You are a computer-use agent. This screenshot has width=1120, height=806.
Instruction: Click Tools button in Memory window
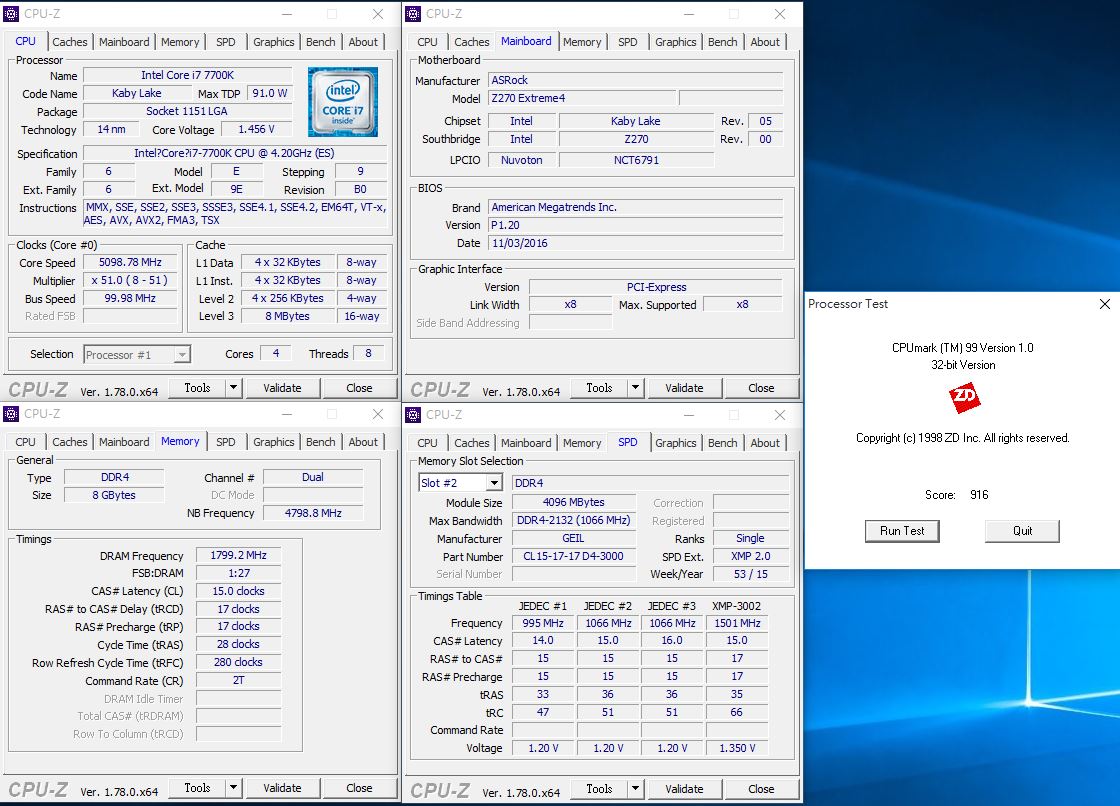[x=197, y=788]
